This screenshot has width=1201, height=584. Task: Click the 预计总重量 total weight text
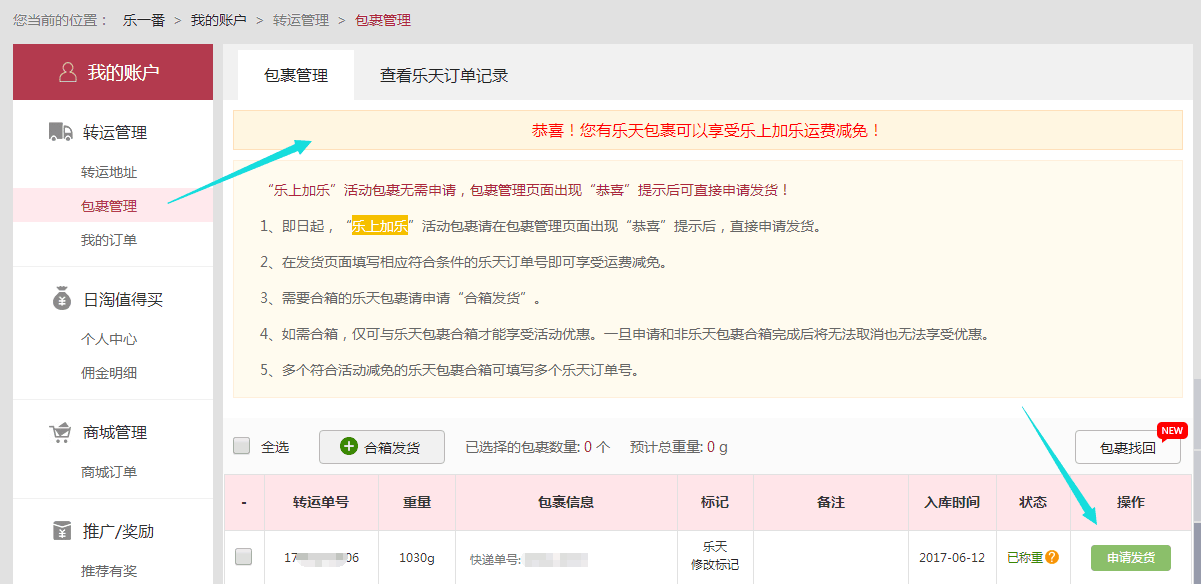click(679, 447)
